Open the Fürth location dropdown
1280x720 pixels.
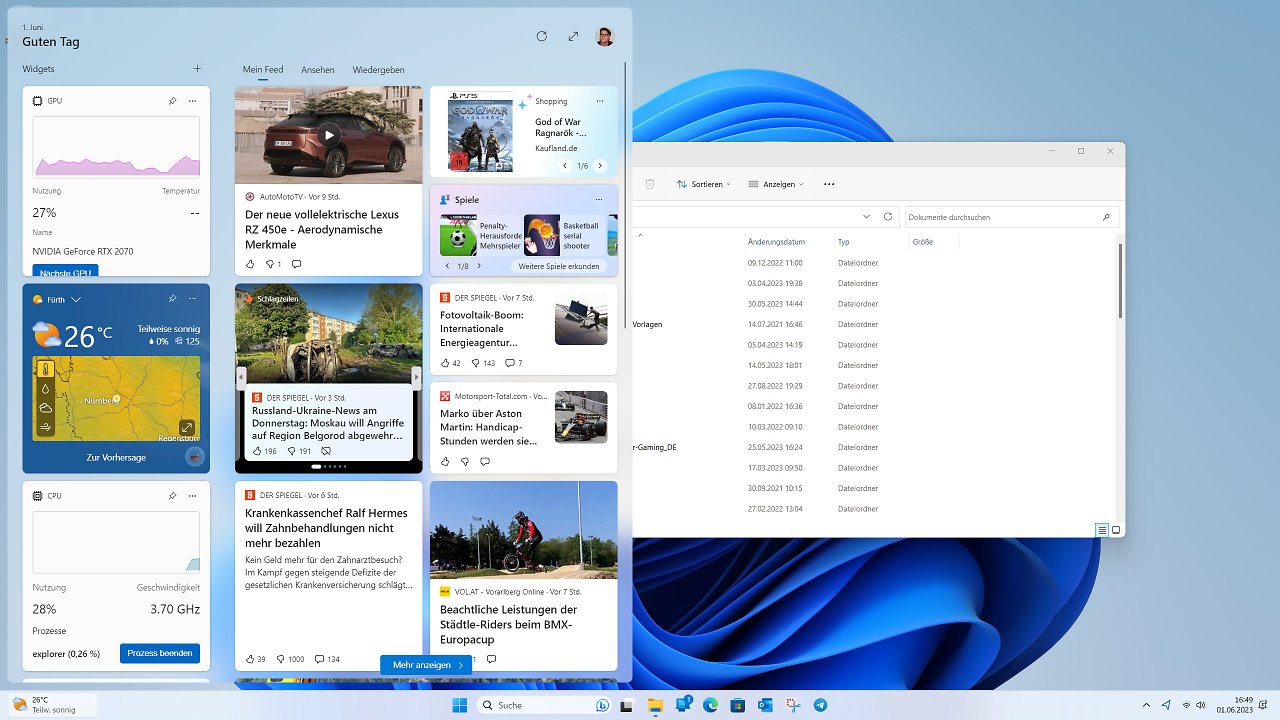click(x=76, y=299)
